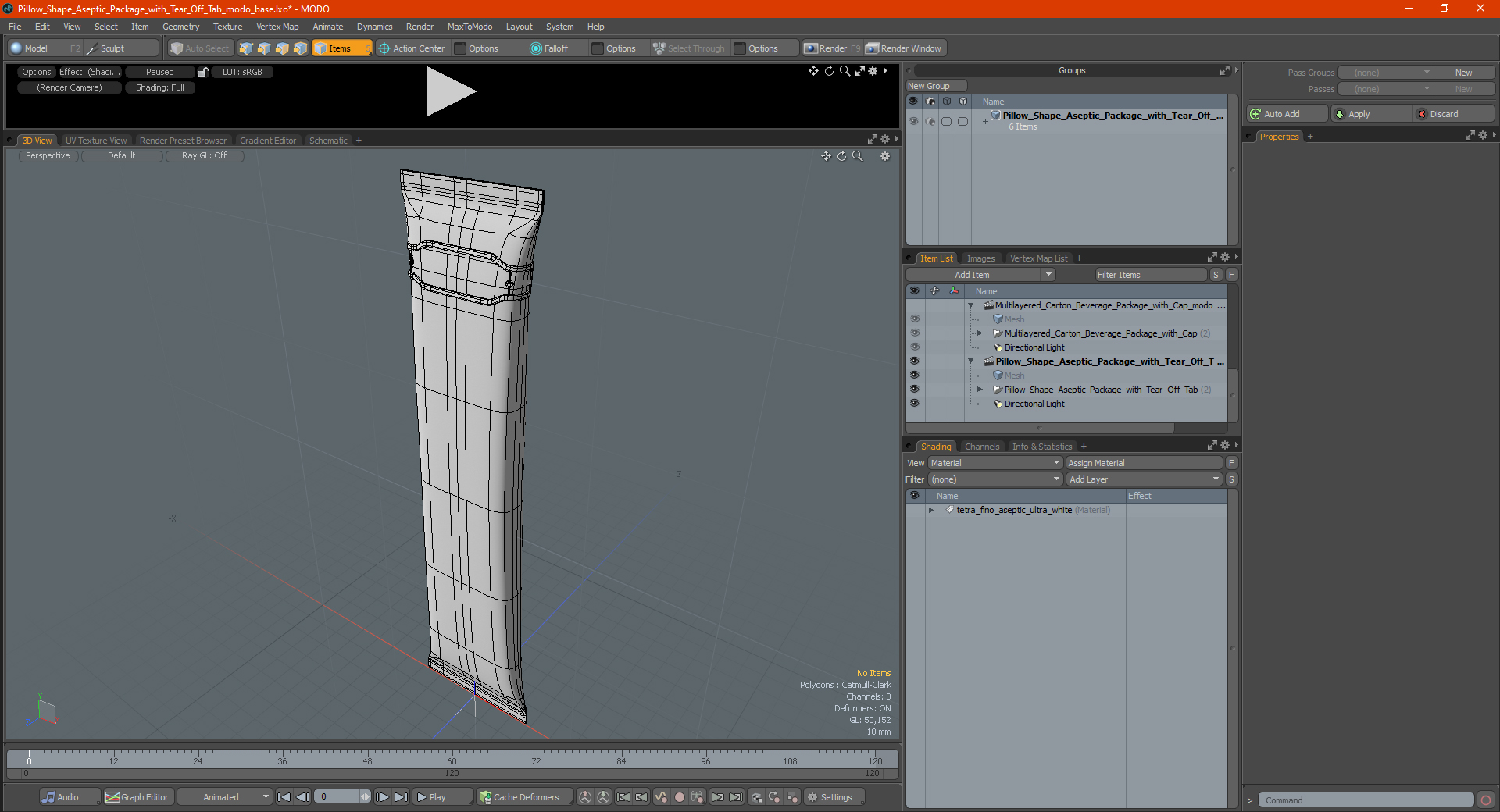
Task: Select polygons selection mode cube icon
Action: click(282, 48)
